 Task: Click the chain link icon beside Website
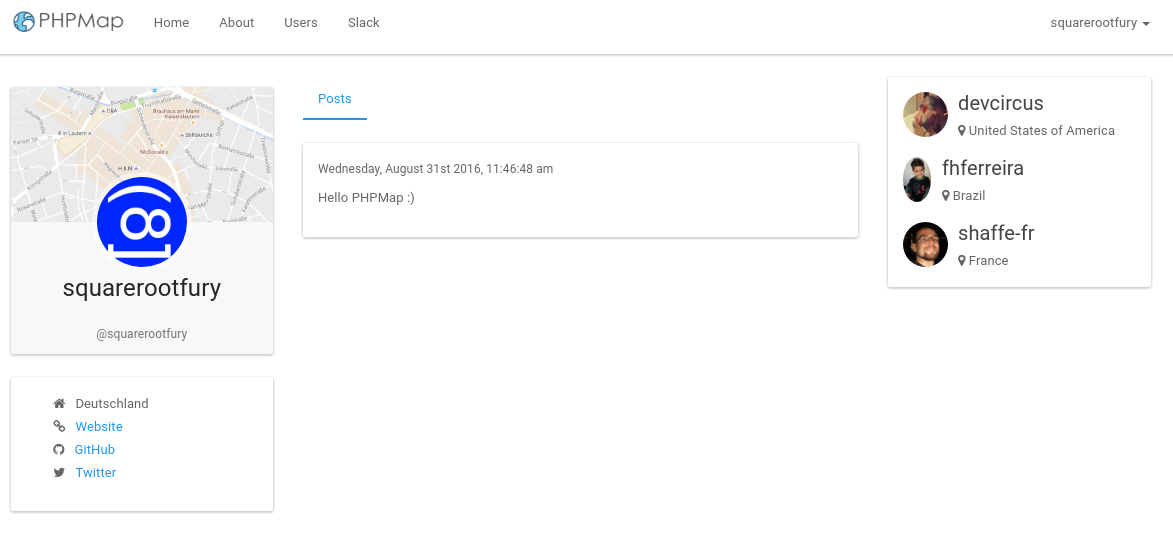[x=59, y=427]
